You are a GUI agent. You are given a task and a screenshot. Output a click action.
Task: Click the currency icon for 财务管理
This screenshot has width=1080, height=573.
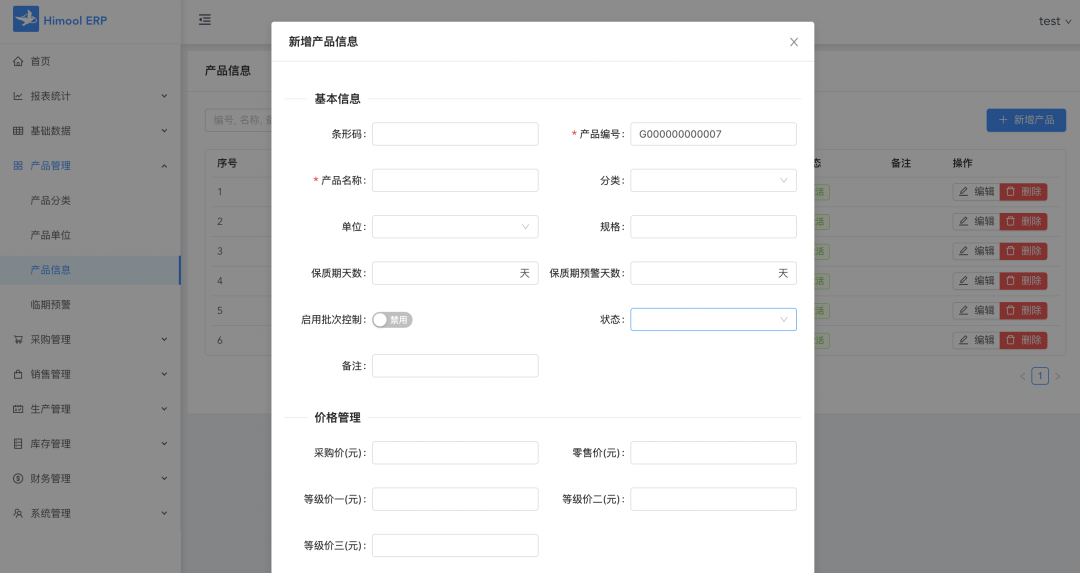(x=18, y=479)
